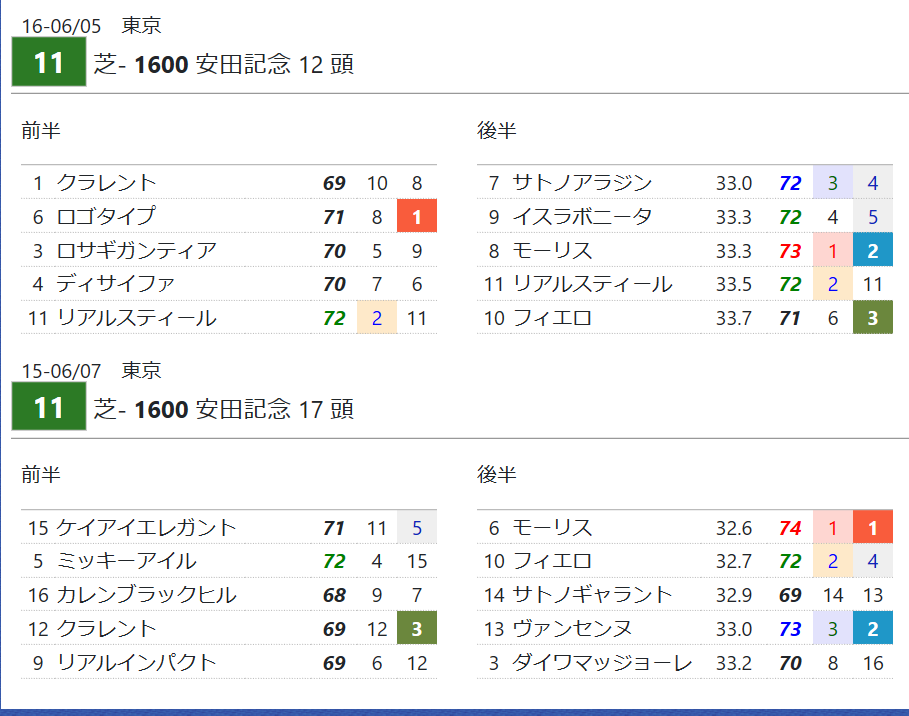Click green finish badge 3 beside 2015 クラレント
The height and width of the screenshot is (716, 909).
[x=417, y=628]
